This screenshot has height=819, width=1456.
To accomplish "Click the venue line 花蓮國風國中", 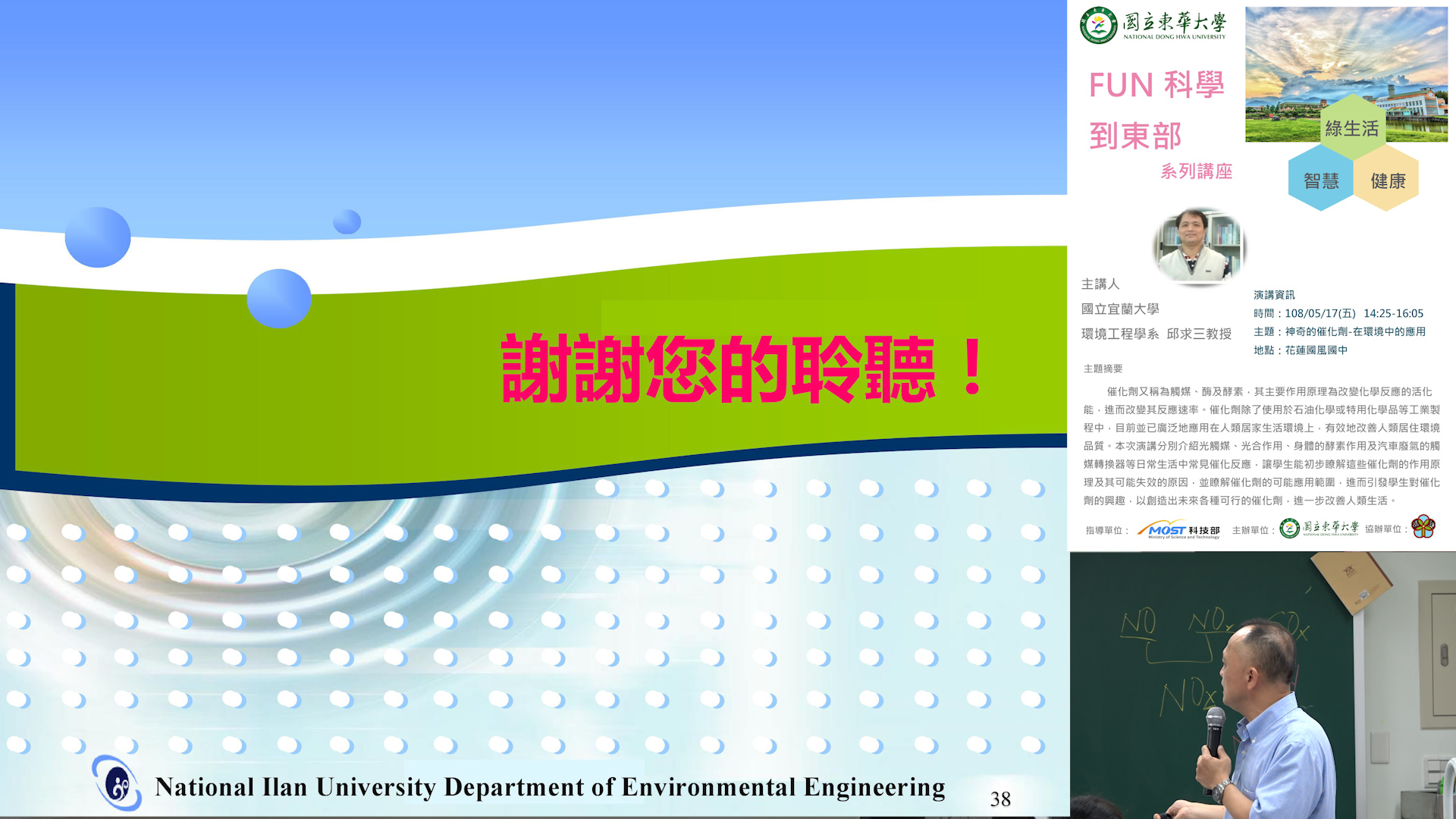I will tap(1300, 350).
